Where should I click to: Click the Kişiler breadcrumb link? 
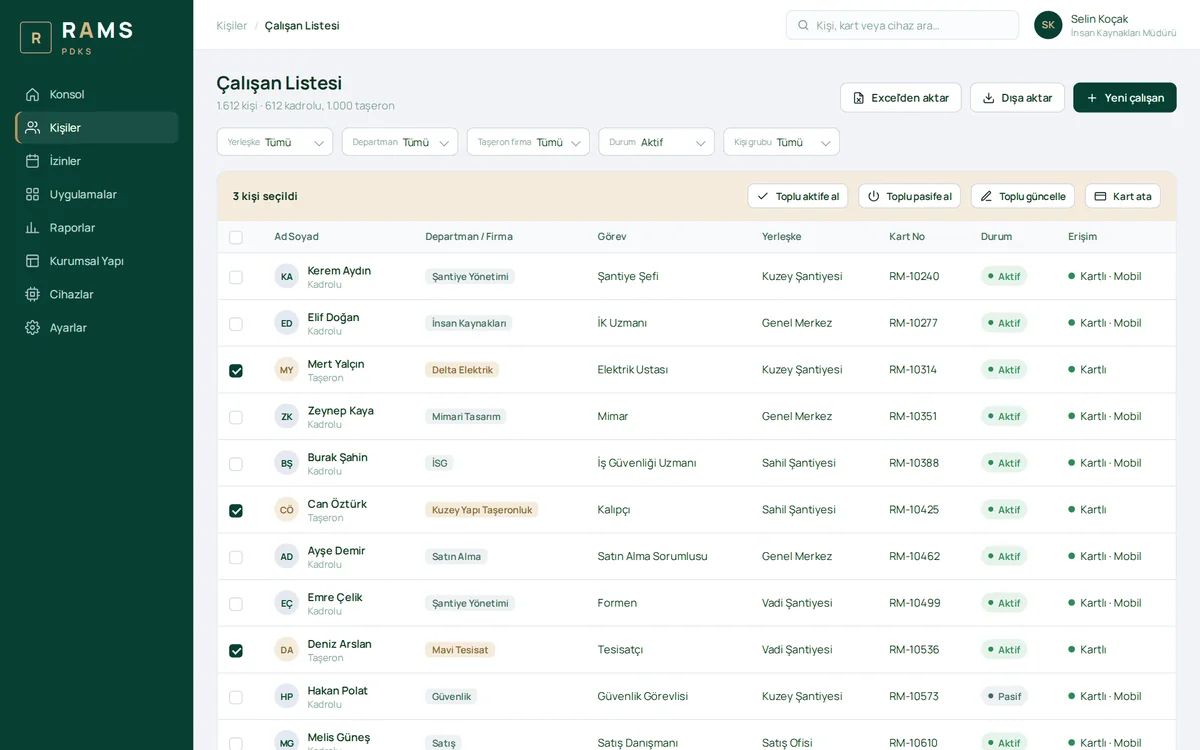click(x=232, y=25)
